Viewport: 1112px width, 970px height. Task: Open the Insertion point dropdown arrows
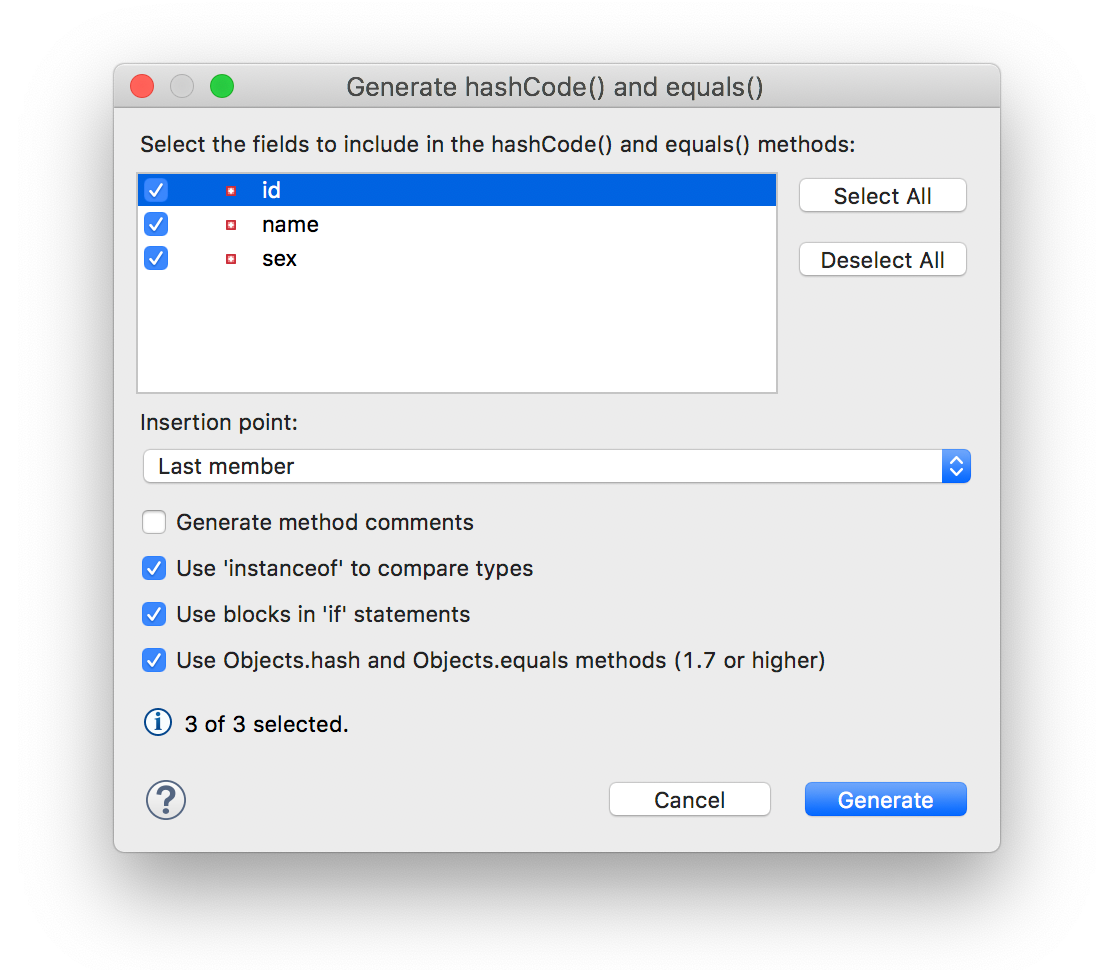point(956,466)
